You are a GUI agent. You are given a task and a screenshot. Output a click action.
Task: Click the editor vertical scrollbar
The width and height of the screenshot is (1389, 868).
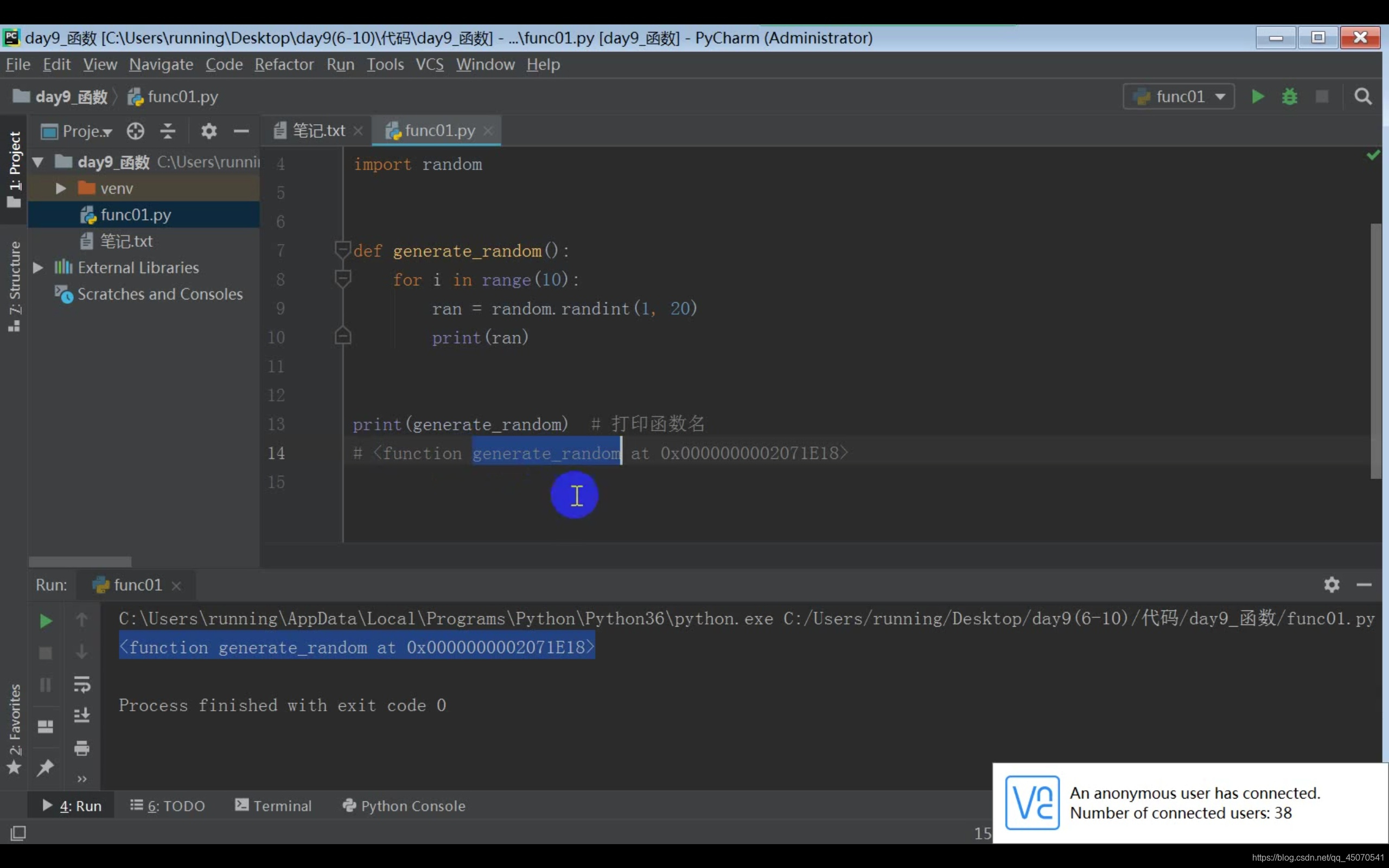click(x=1375, y=350)
